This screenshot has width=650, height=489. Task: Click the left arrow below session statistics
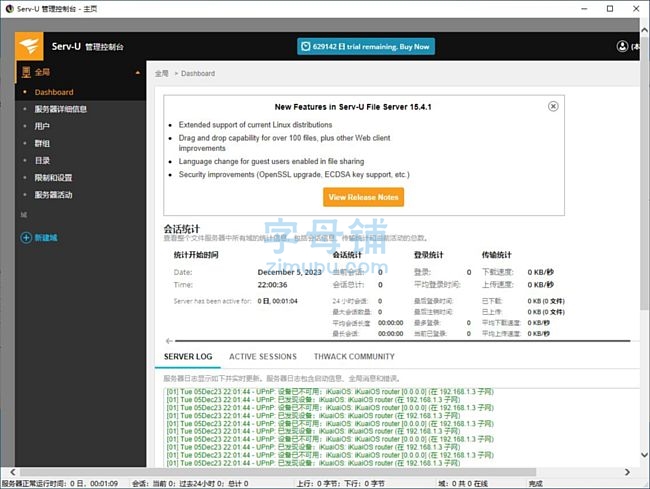point(169,341)
